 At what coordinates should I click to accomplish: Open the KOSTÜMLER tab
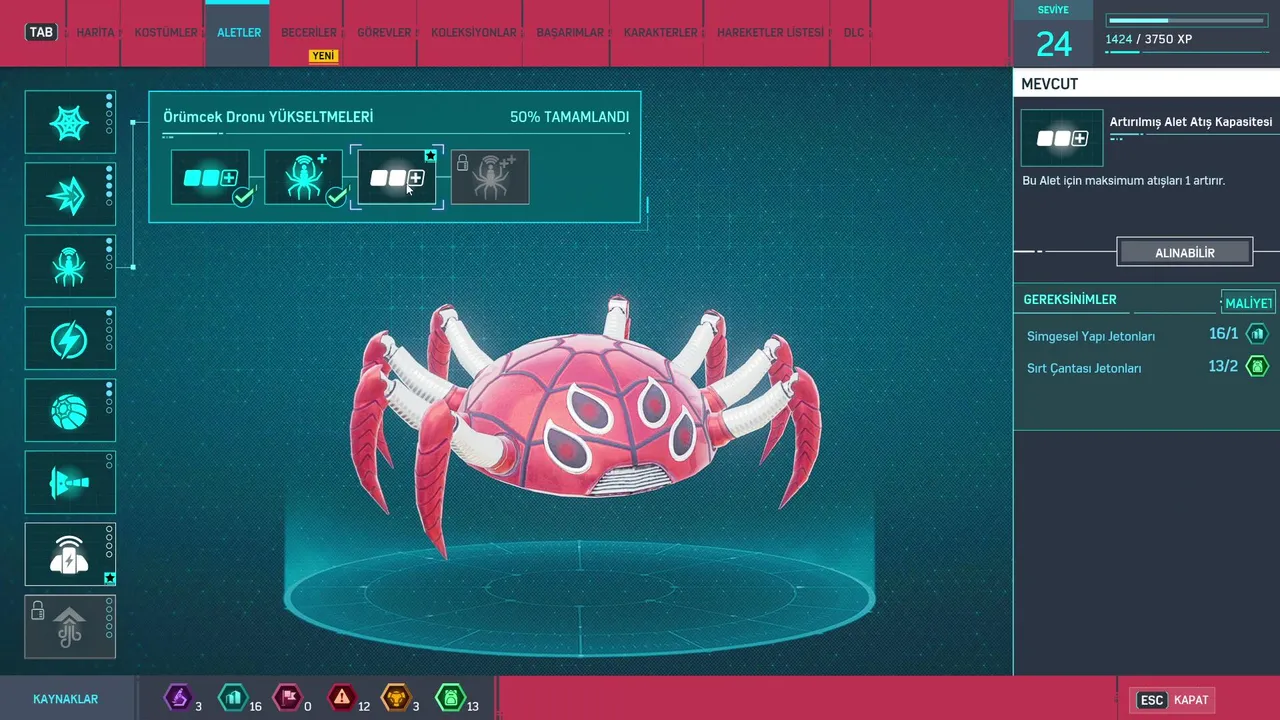[x=166, y=33]
